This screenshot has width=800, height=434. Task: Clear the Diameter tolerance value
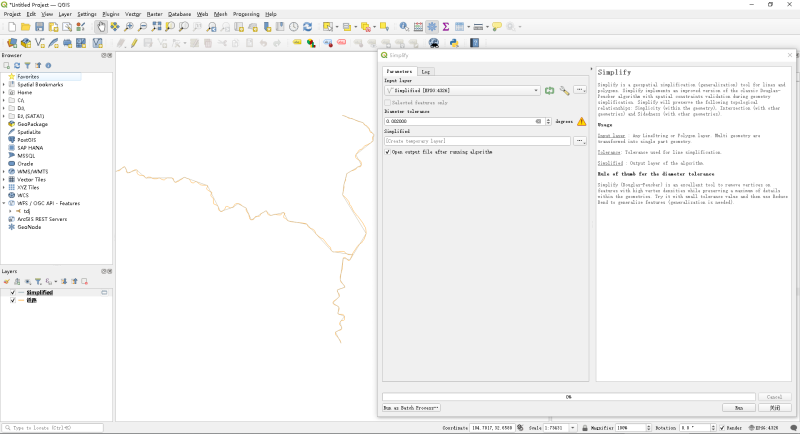click(x=538, y=121)
